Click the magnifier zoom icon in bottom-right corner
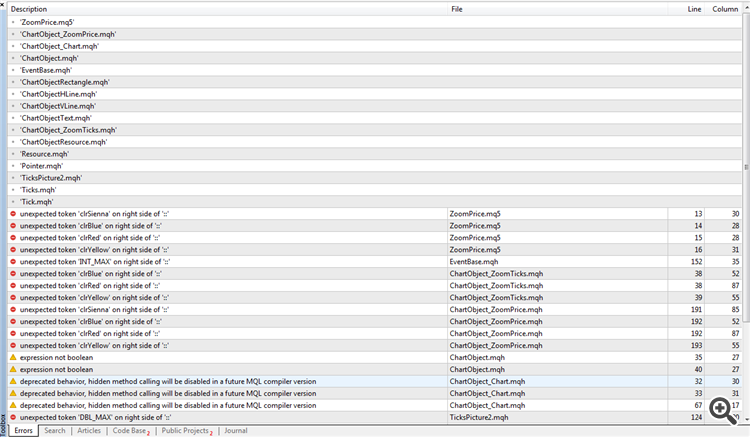The image size is (750, 437). click(720, 409)
